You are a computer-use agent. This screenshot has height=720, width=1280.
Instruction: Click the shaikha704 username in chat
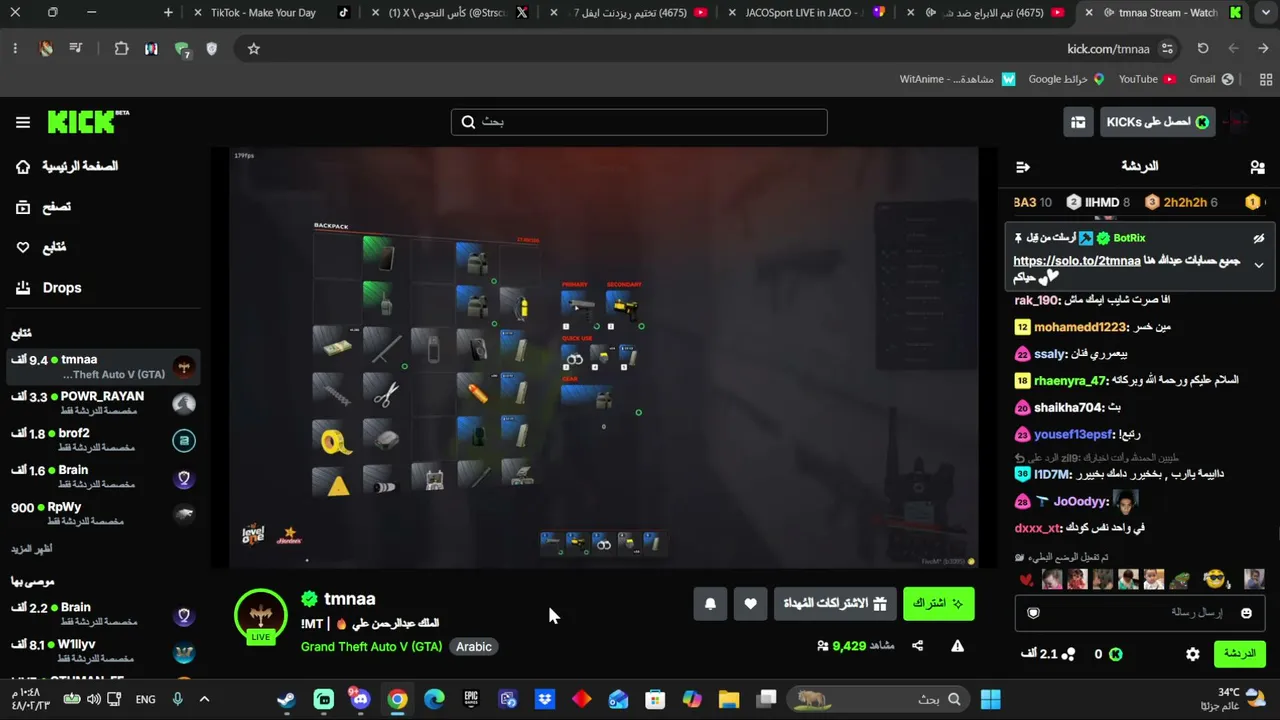[1069, 408]
